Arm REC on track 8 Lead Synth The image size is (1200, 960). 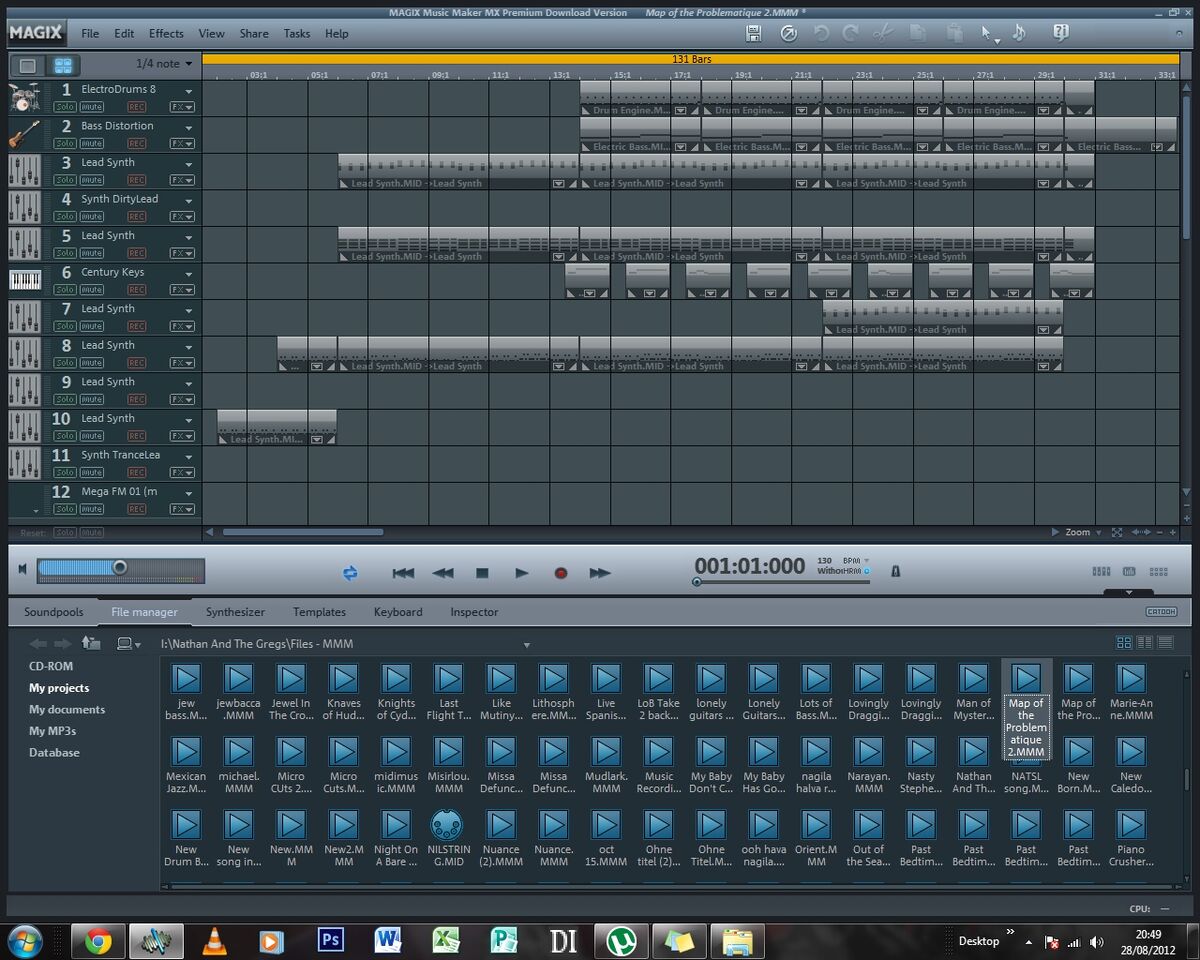point(137,363)
